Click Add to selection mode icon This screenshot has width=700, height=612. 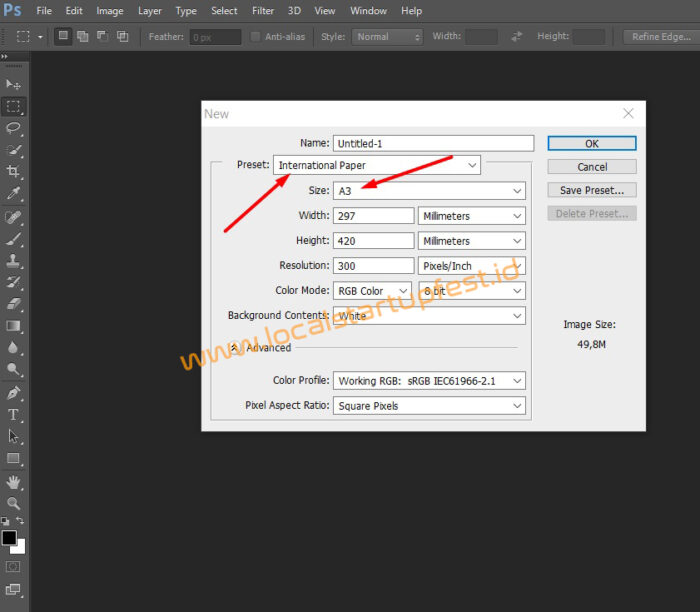[x=83, y=36]
